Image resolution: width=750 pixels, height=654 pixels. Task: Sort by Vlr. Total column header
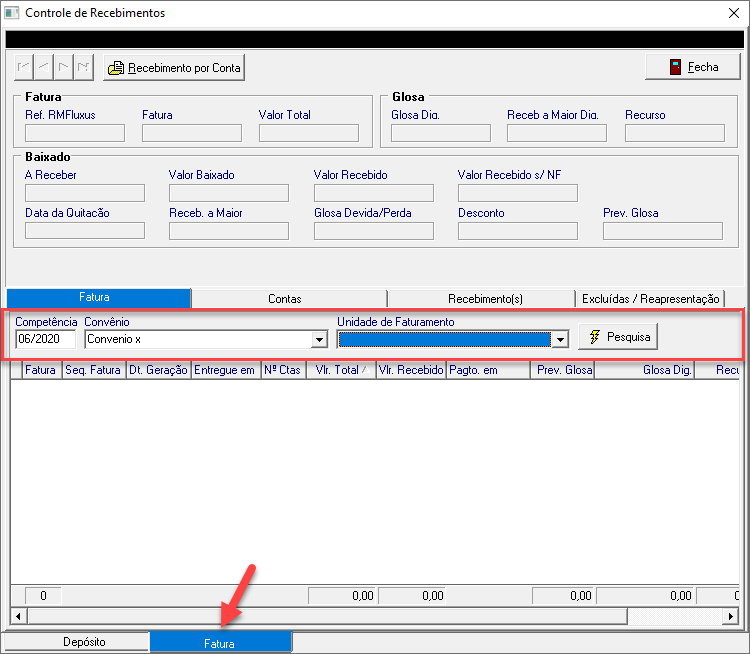[341, 370]
